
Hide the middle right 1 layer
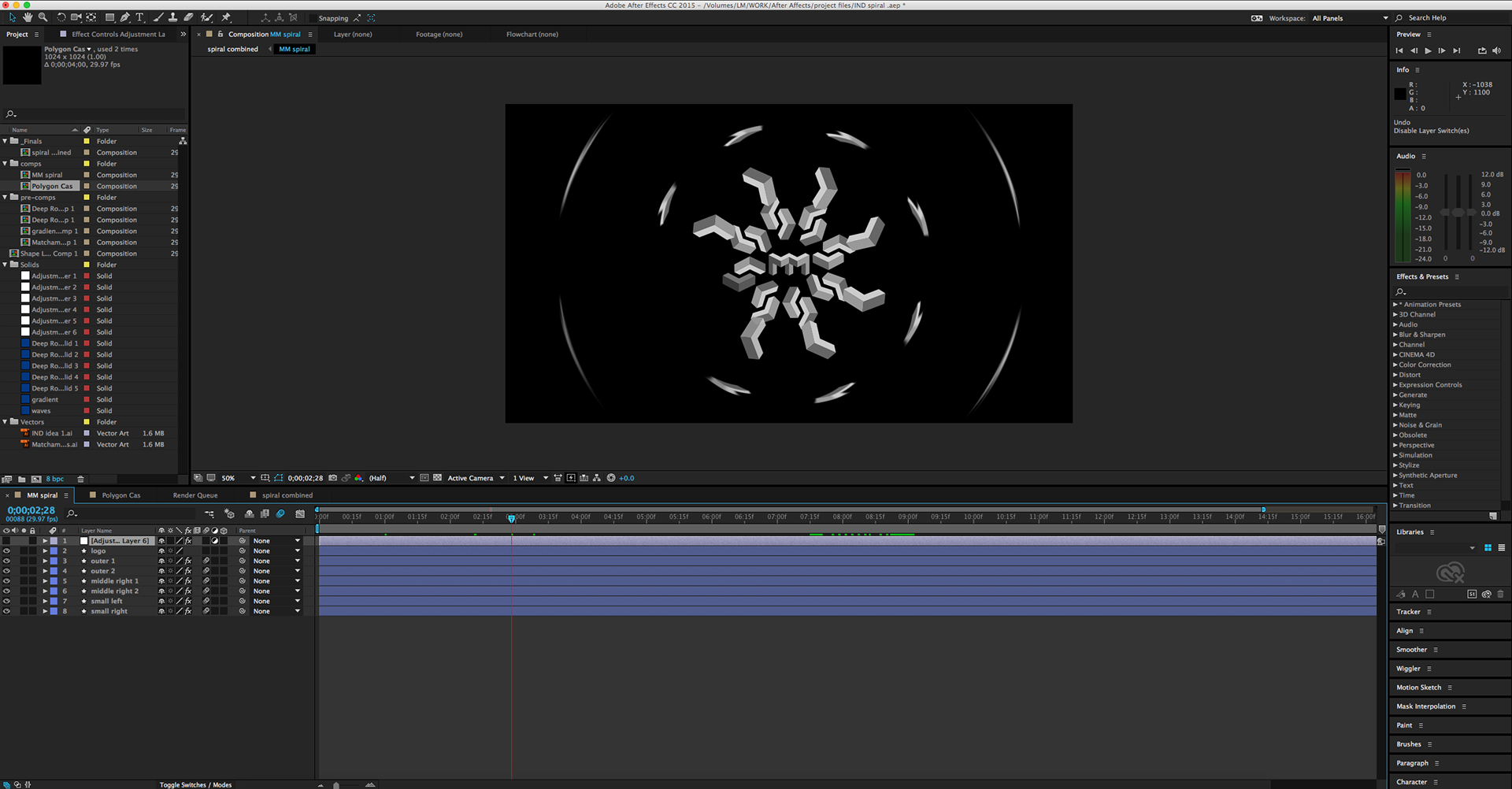[6, 581]
